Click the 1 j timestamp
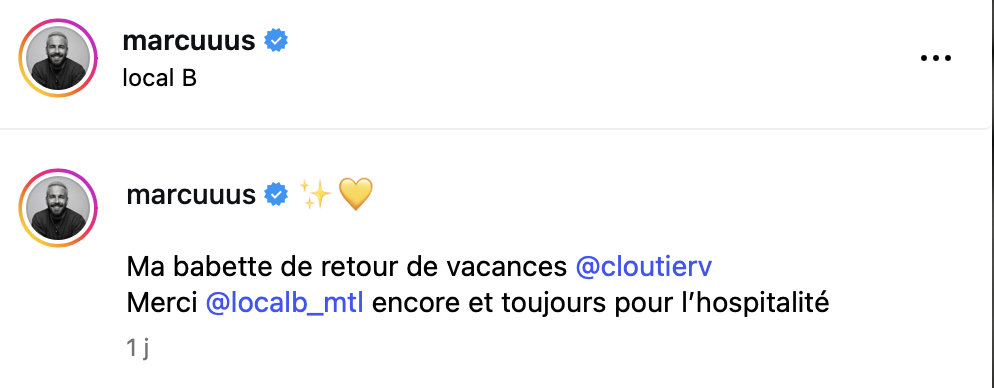994x388 pixels. coord(138,348)
